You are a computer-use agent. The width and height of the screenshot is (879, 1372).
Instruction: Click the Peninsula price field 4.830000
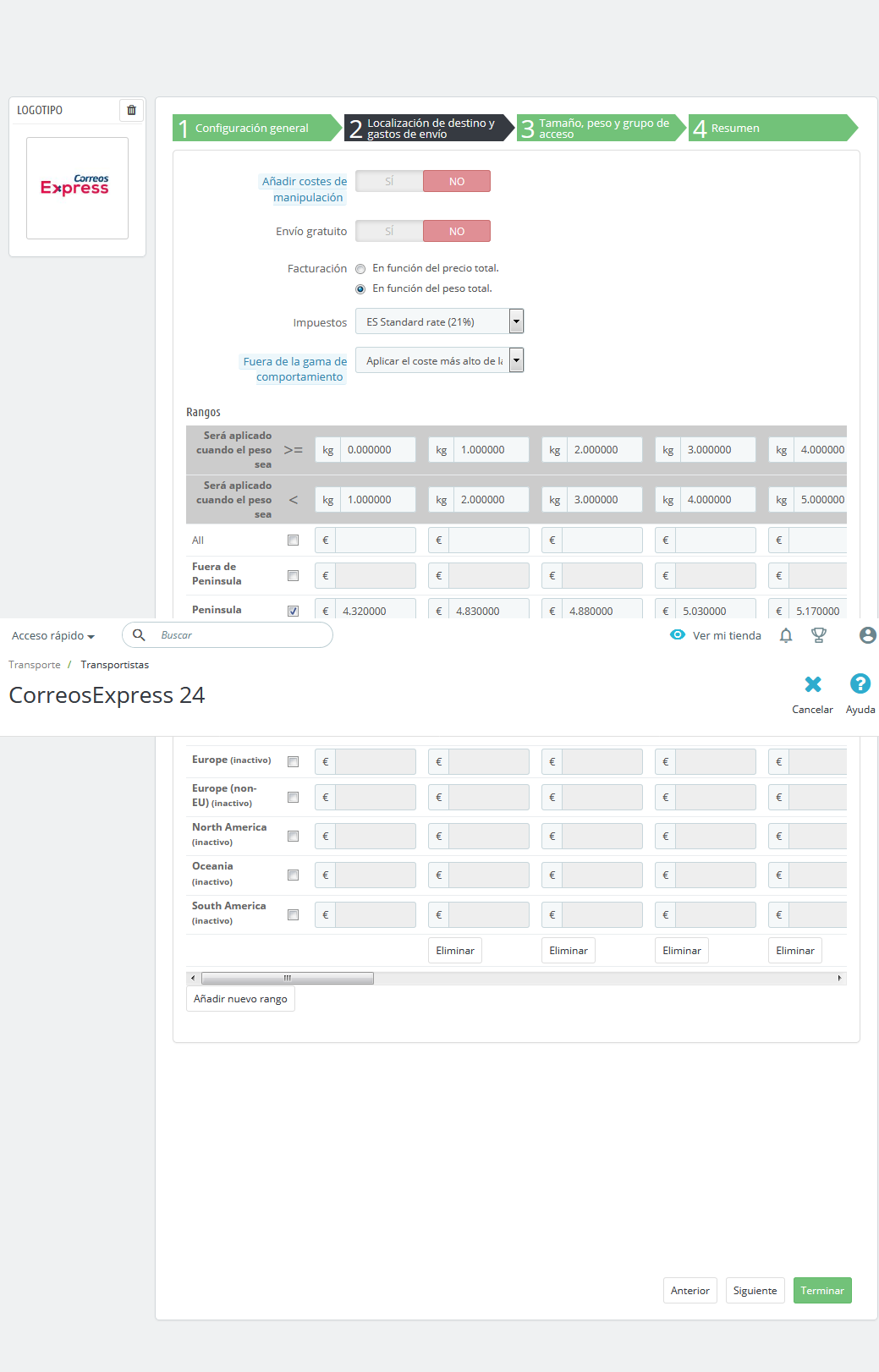click(489, 611)
